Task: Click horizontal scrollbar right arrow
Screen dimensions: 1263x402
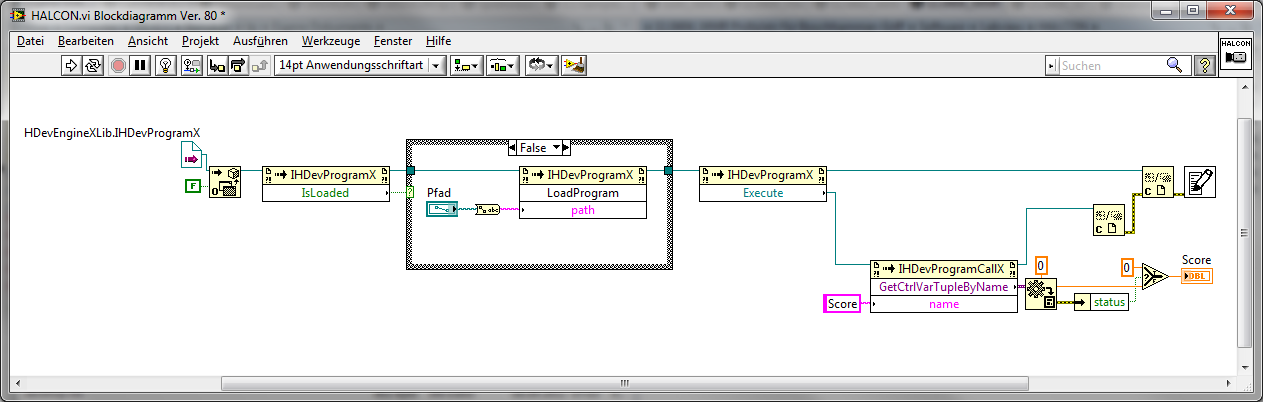Action: (1228, 382)
